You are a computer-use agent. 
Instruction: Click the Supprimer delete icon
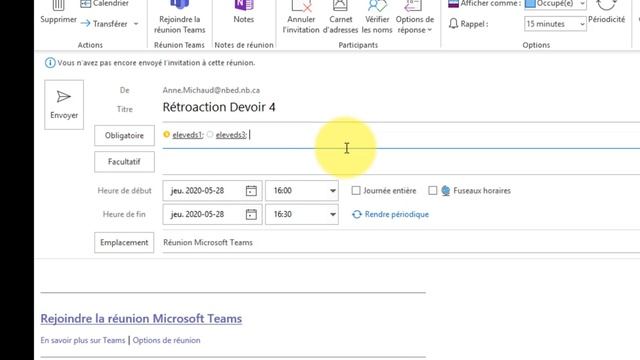coord(58,6)
